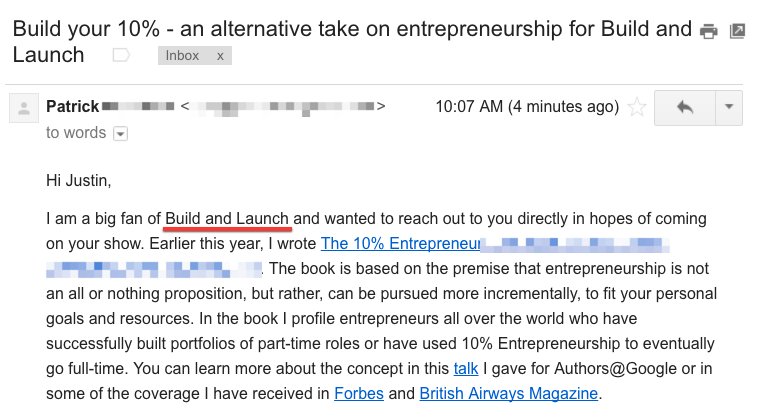This screenshot has height=418, width=781.
Task: Expand recipient details next to "to words"
Action: coord(121,133)
